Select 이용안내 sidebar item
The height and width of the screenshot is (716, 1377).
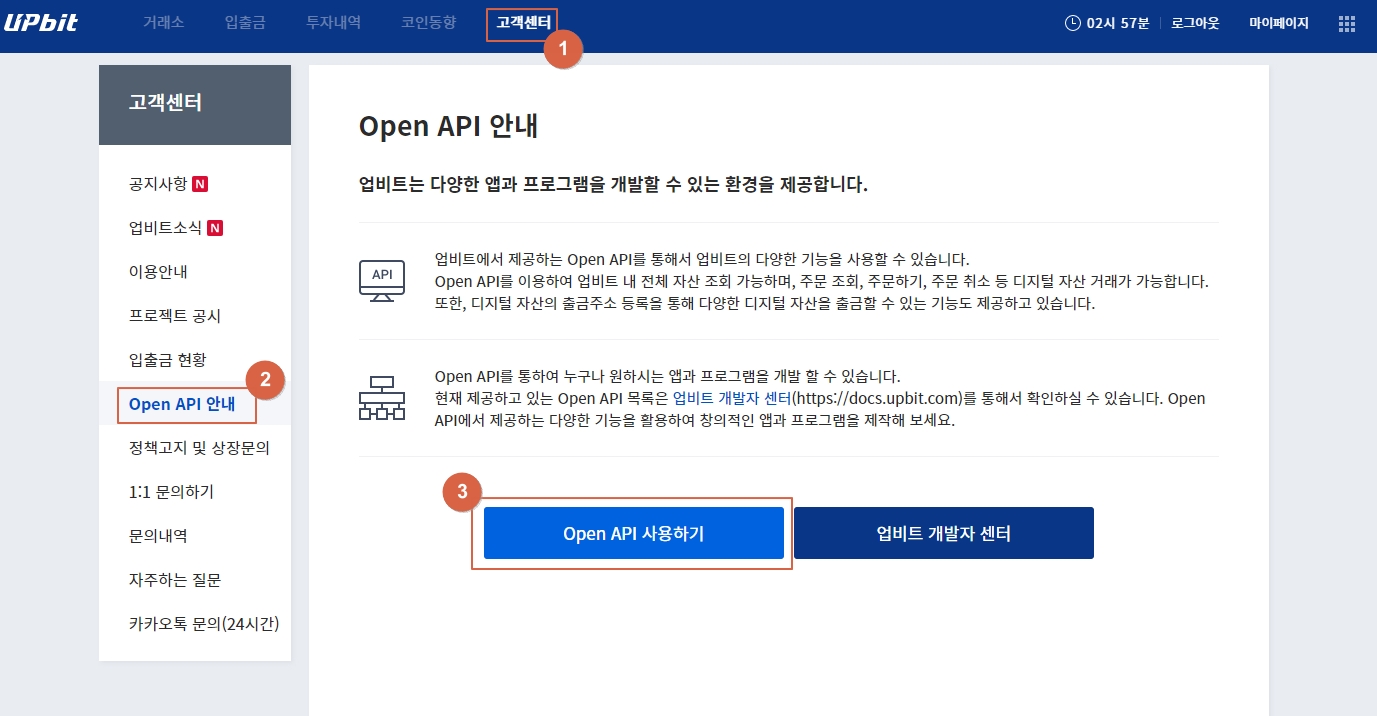158,272
